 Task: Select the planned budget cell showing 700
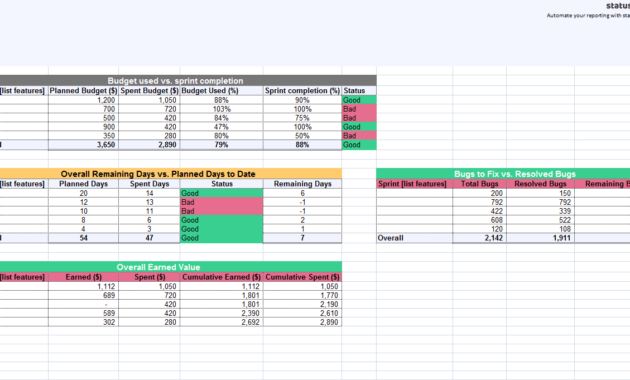coord(83,109)
